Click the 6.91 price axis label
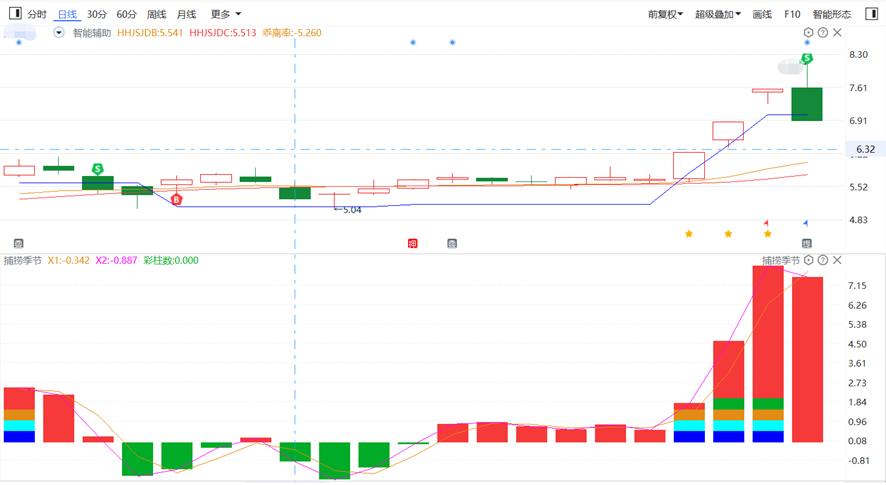This screenshot has width=886, height=485. pyautogui.click(x=858, y=120)
